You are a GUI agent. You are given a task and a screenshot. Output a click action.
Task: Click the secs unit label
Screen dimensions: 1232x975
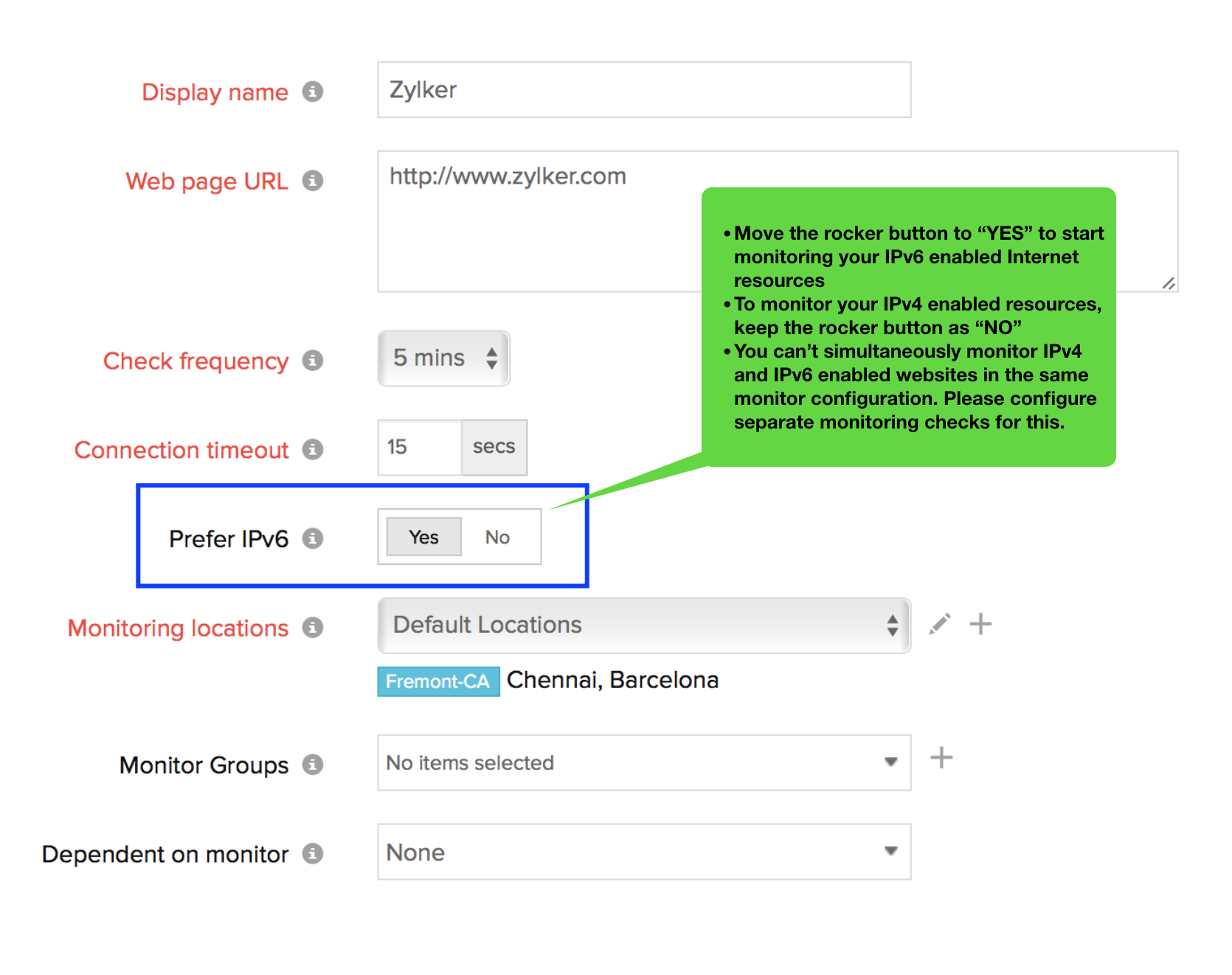click(x=494, y=448)
